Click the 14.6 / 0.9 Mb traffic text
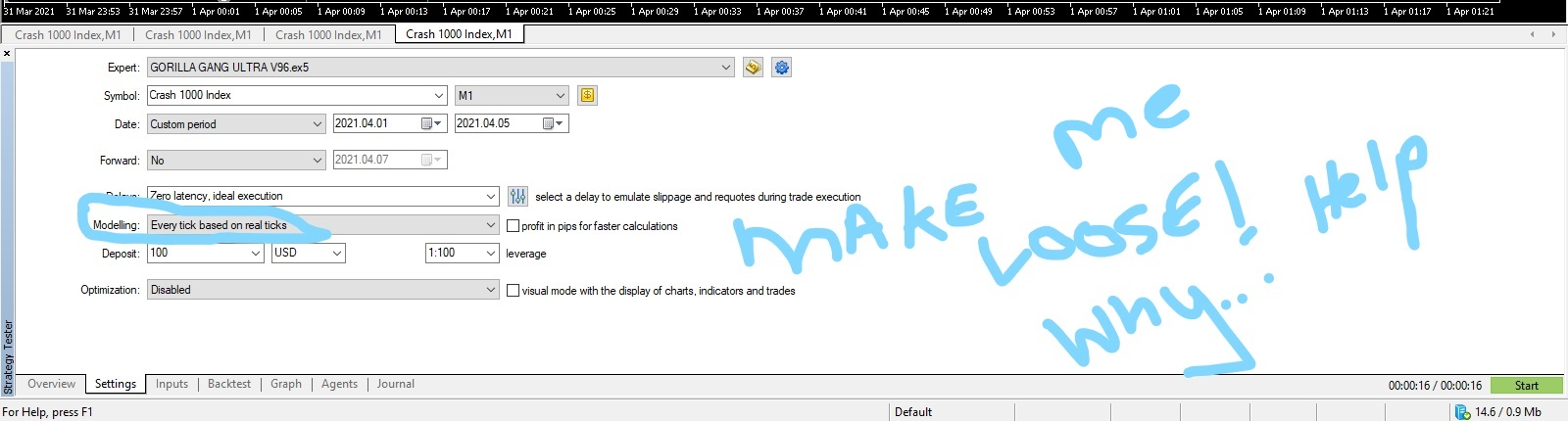Viewport: 1568px width, 421px height. click(x=1507, y=412)
